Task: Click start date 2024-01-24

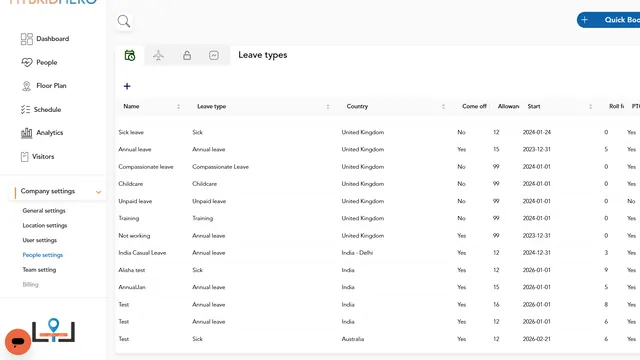Action: point(537,132)
